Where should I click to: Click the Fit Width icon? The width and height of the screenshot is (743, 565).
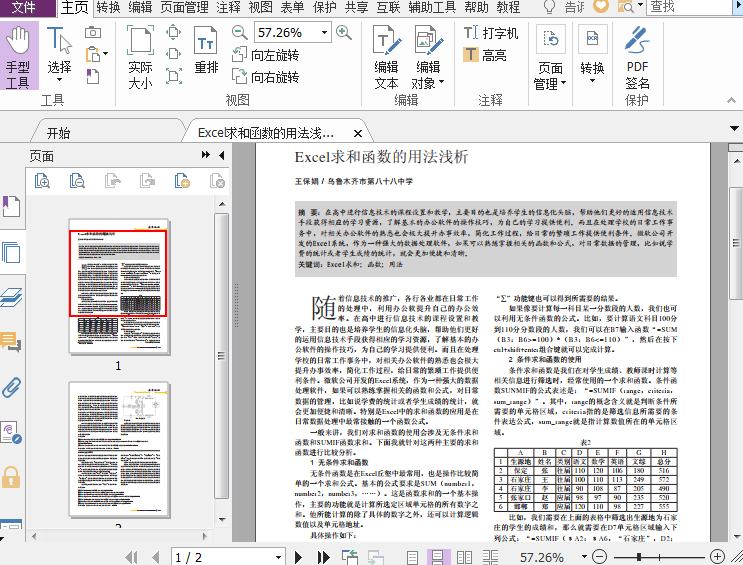tap(174, 54)
